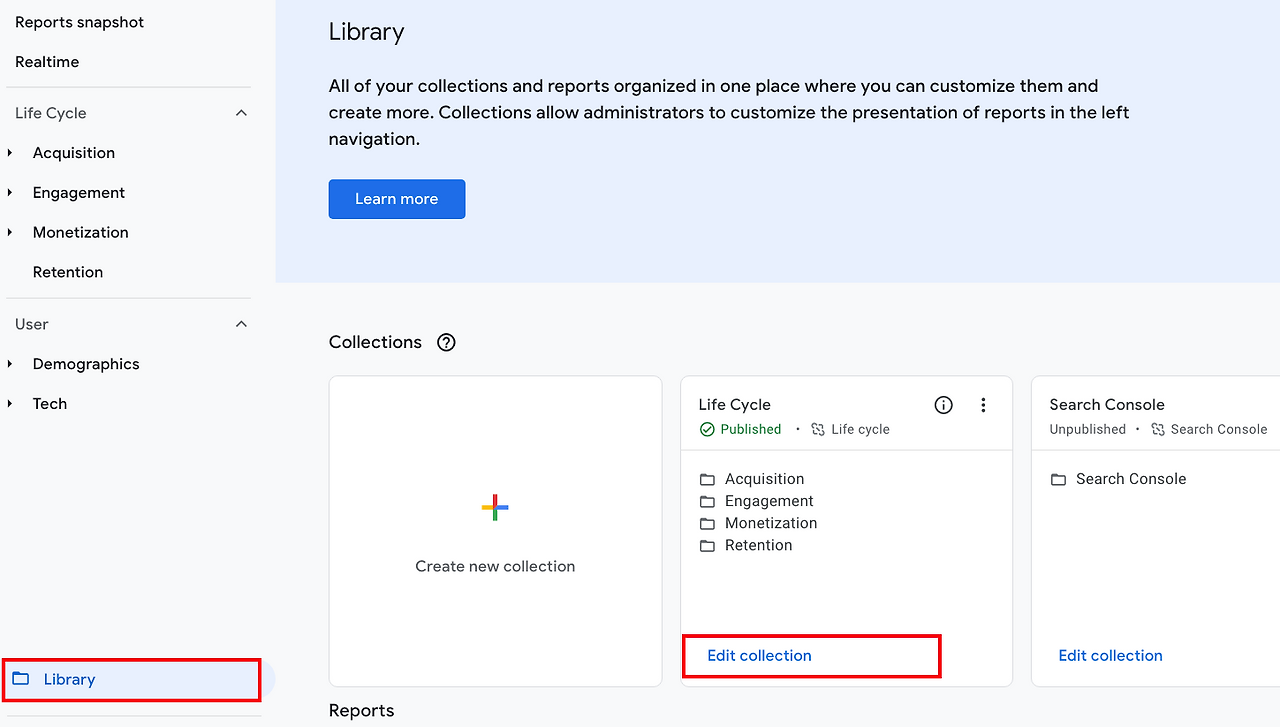1280x727 pixels.
Task: Select Retention in the sidebar
Action: (x=68, y=272)
